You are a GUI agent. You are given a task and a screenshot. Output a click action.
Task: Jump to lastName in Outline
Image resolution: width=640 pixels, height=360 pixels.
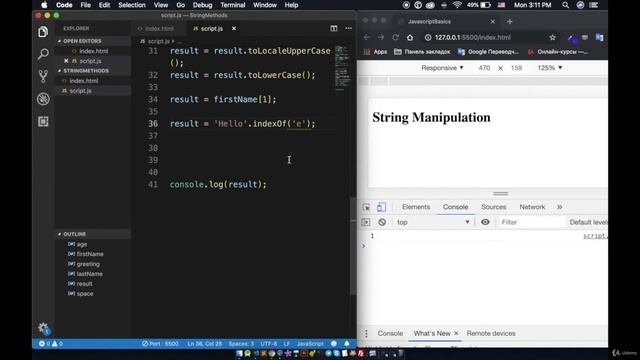(89, 274)
